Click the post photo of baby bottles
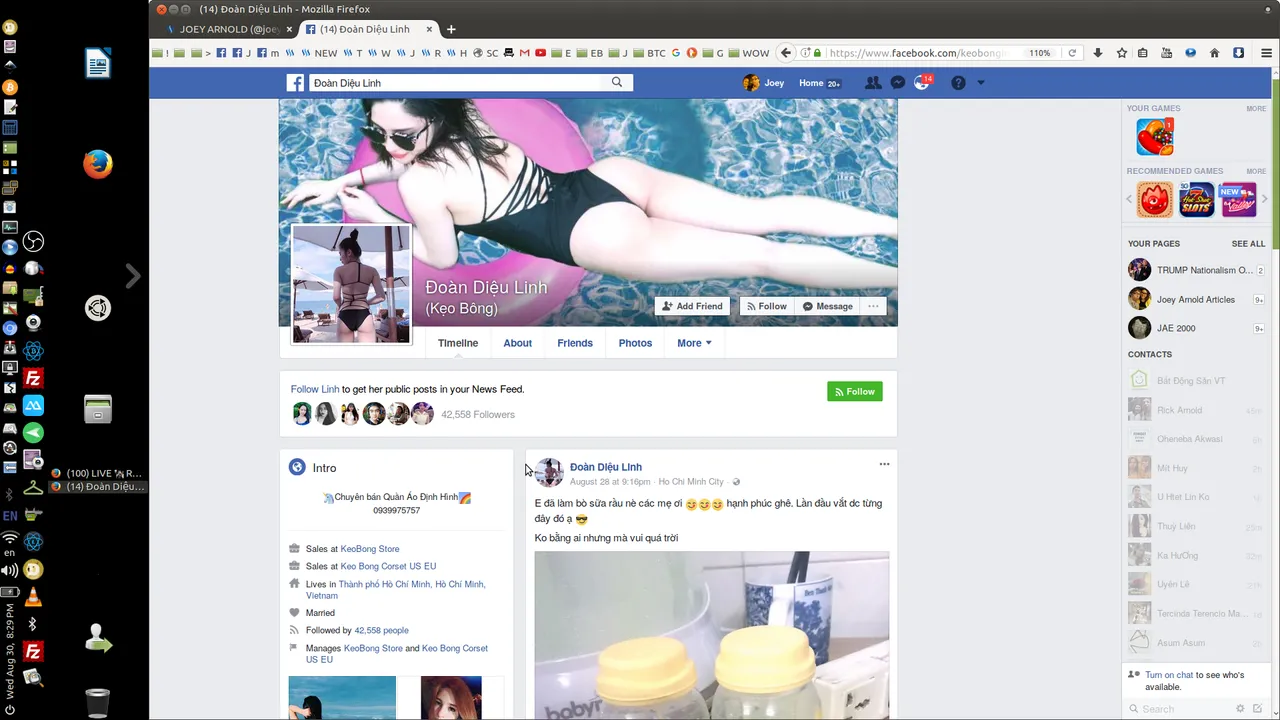 [x=712, y=635]
